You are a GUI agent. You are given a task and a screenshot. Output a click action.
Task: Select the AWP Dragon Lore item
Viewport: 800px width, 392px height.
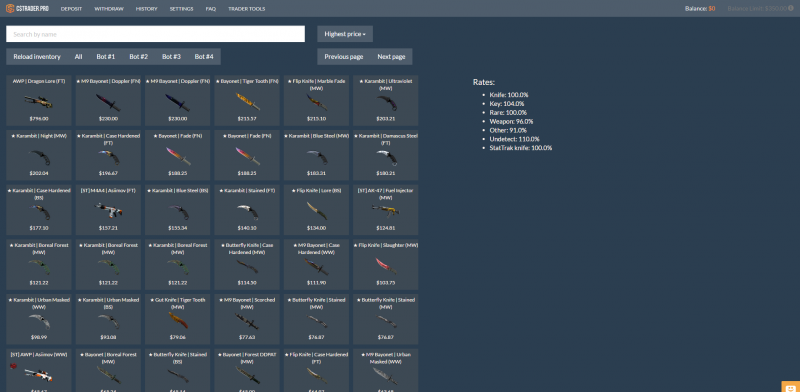pyautogui.click(x=39, y=101)
